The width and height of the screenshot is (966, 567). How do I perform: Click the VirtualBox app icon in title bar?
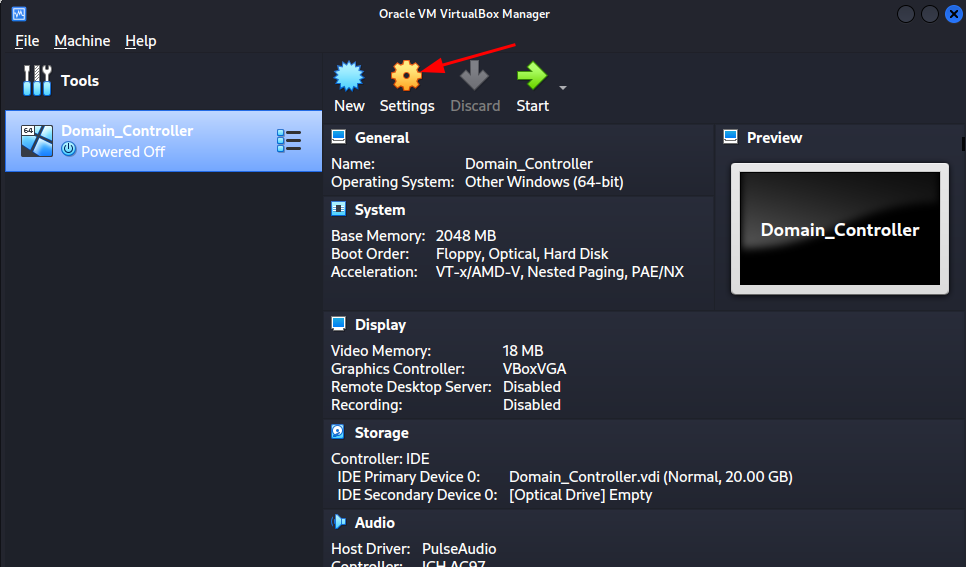[19, 14]
